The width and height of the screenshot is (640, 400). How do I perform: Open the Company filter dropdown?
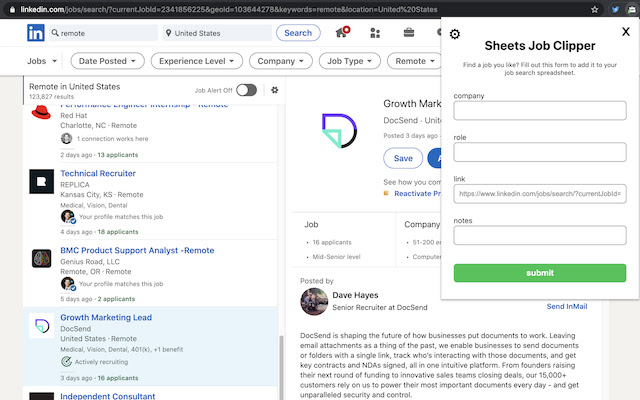(x=281, y=61)
